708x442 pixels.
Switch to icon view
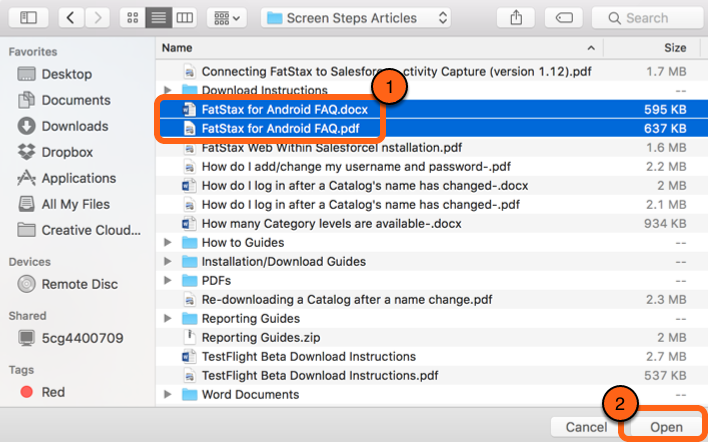click(132, 18)
